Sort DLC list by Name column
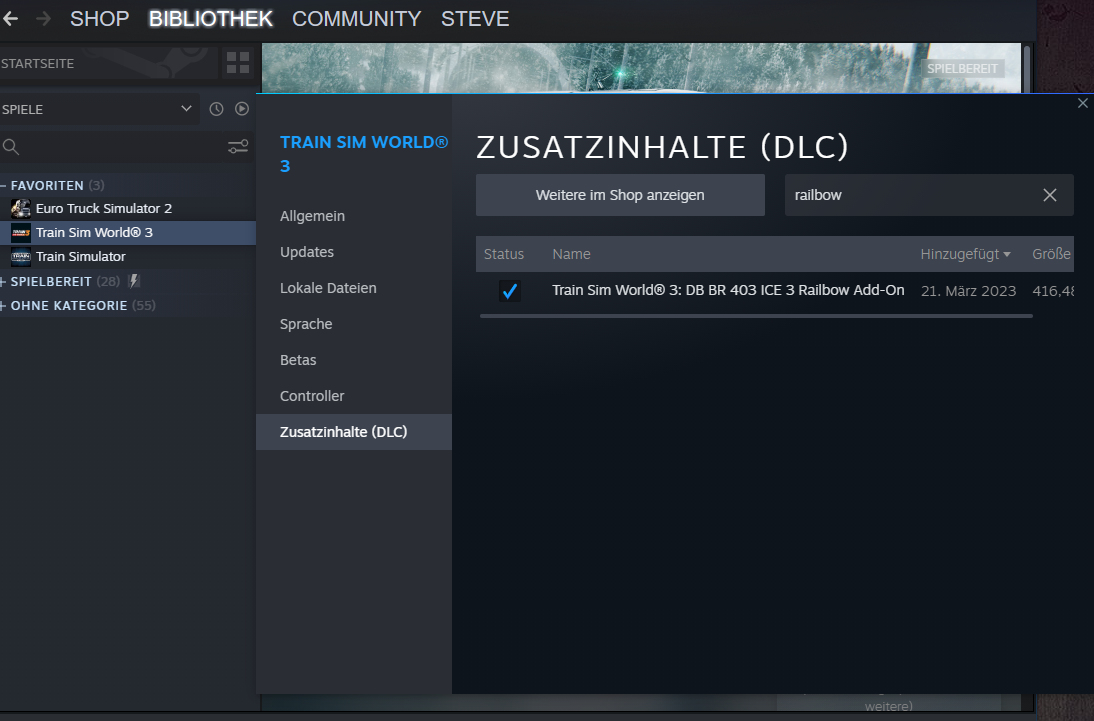 point(571,254)
